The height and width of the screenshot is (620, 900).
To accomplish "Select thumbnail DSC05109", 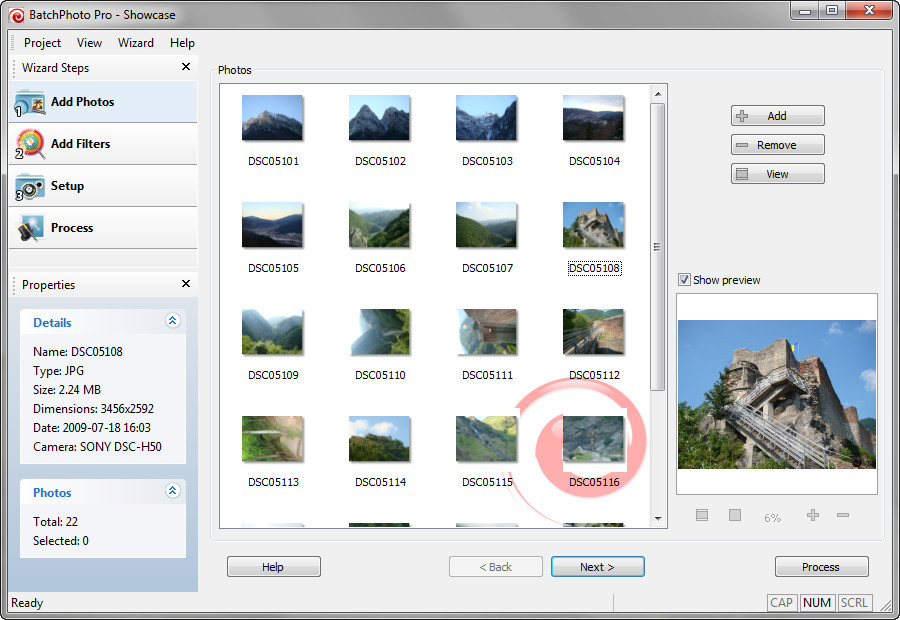I will tap(273, 332).
